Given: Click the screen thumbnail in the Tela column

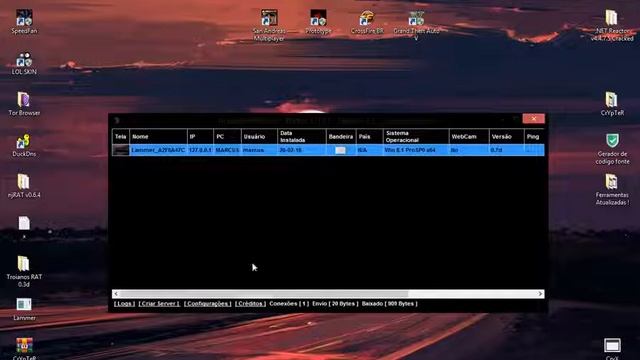Looking at the screenshot, I should tap(121, 150).
